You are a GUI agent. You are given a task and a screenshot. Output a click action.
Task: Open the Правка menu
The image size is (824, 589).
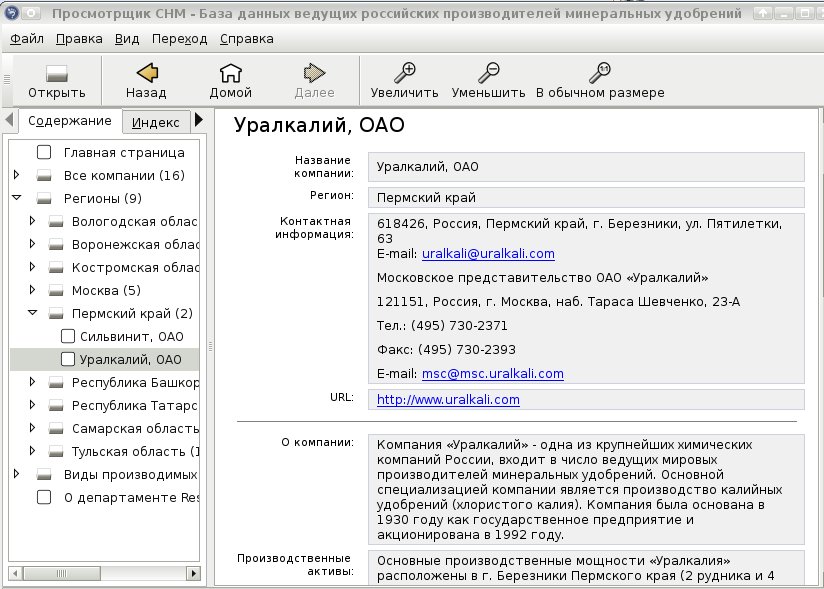79,39
